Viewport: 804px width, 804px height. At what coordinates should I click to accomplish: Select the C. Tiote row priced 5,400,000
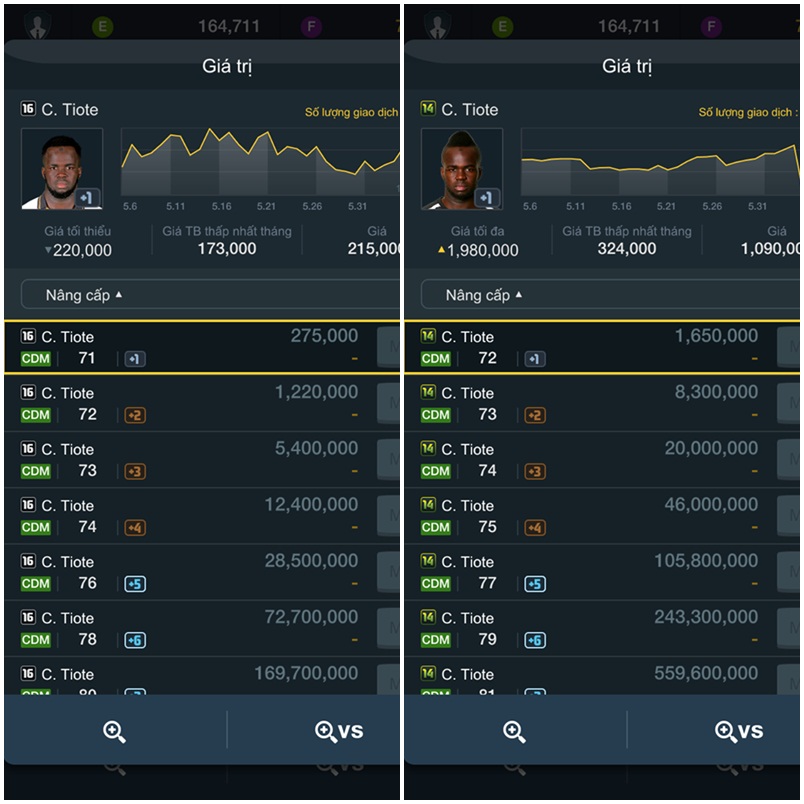[x=190, y=460]
